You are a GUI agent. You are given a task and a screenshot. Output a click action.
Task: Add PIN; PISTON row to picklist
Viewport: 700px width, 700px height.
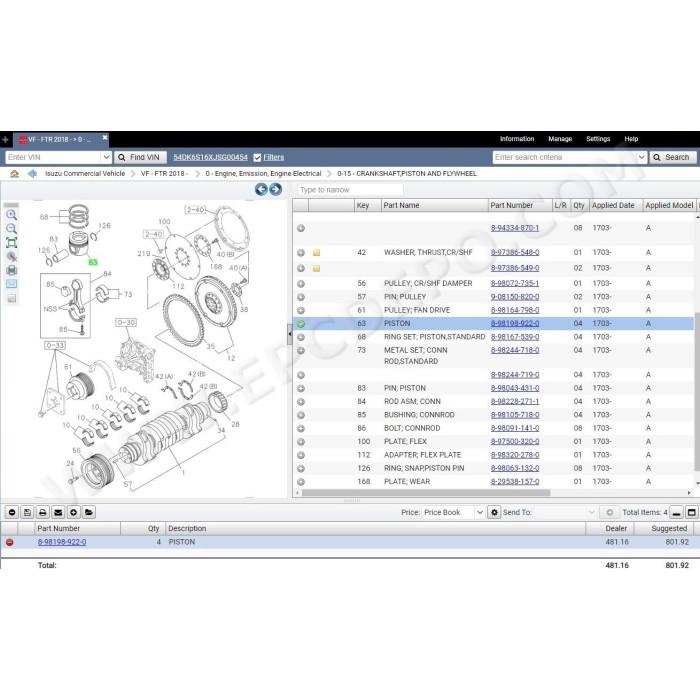pos(301,388)
